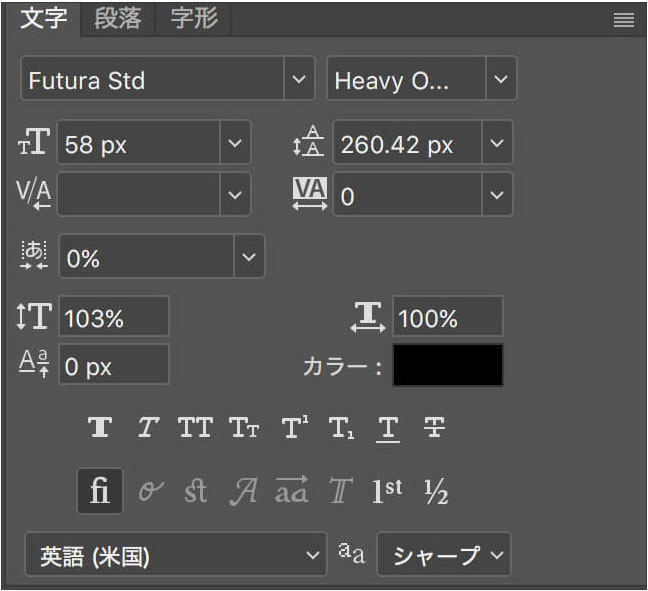Enable fractions ½ OpenType feature
Image resolution: width=648 pixels, height=591 pixels.
click(436, 491)
